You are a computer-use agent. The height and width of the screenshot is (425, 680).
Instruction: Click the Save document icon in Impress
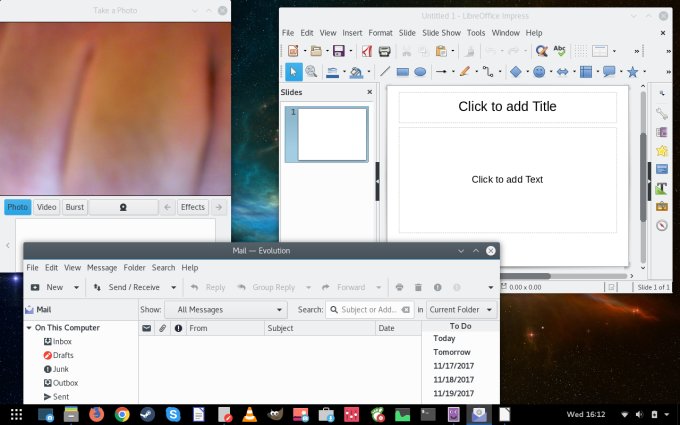(x=339, y=51)
